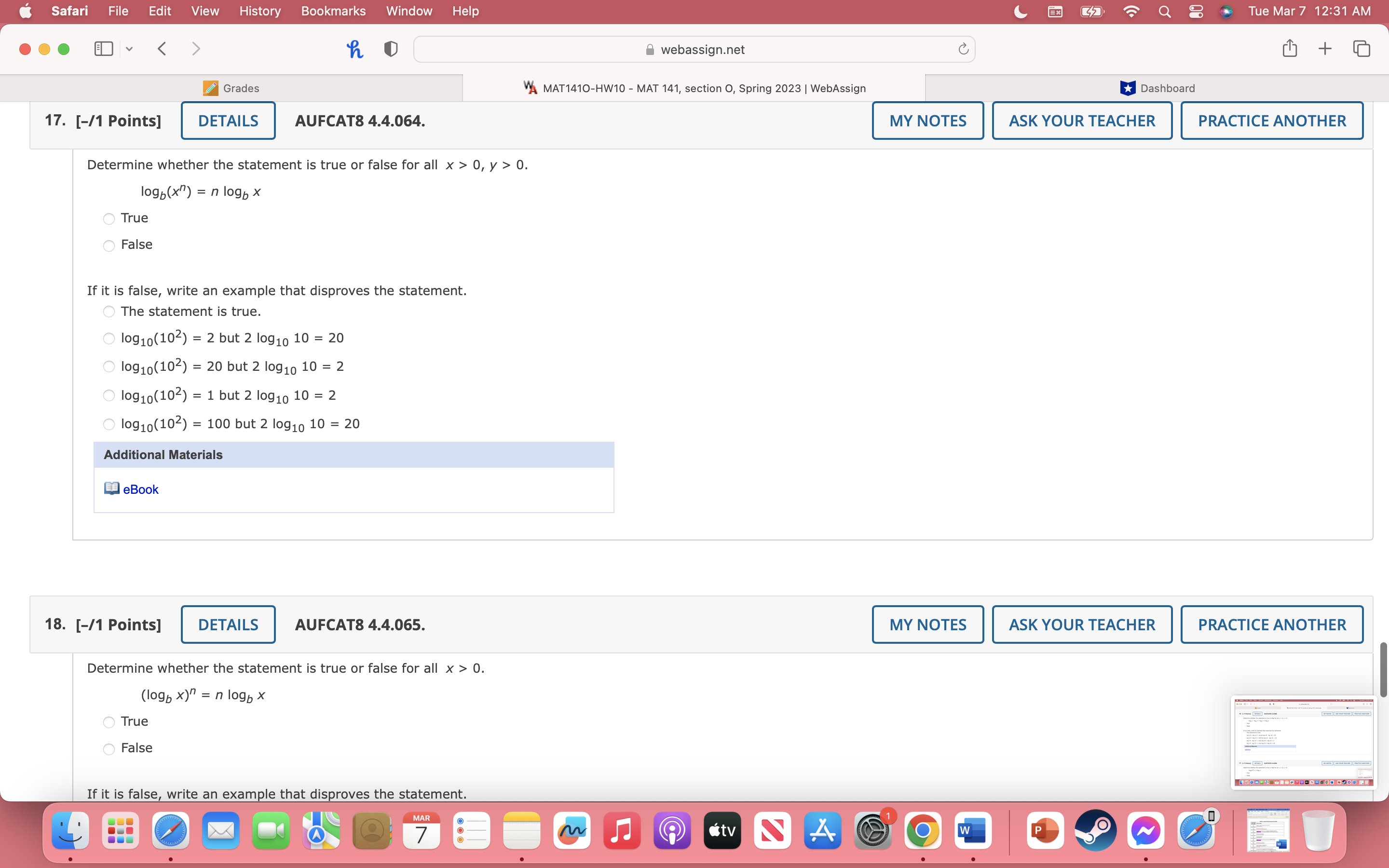Image resolution: width=1389 pixels, height=868 pixels.
Task: Open the Handshake extension icon in toolbar
Action: tap(354, 49)
